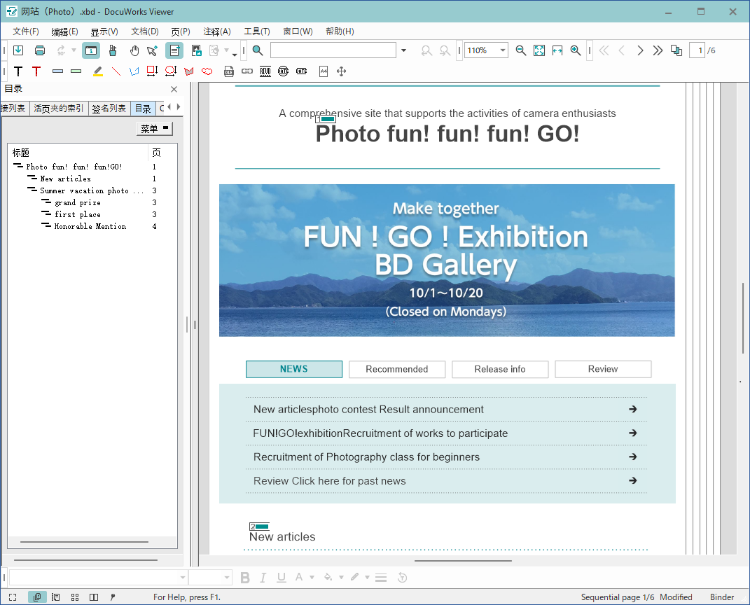Open the 注释(A) menu
Screen dimensions: 750x605
point(216,31)
